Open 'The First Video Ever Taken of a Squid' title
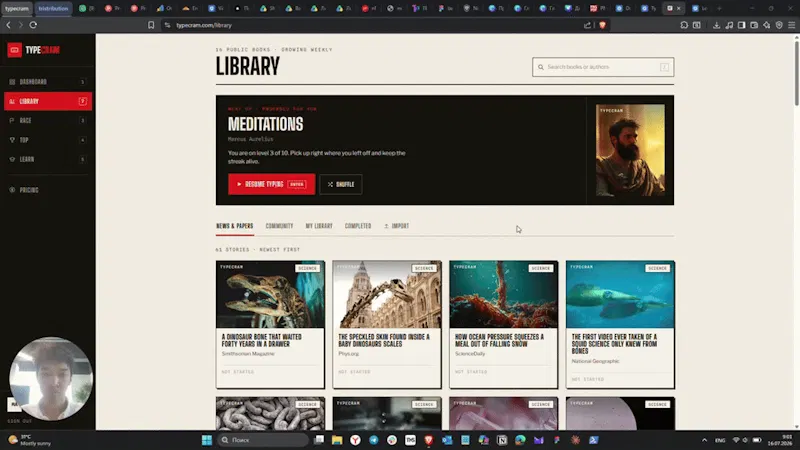The width and height of the screenshot is (800, 450). (x=614, y=344)
